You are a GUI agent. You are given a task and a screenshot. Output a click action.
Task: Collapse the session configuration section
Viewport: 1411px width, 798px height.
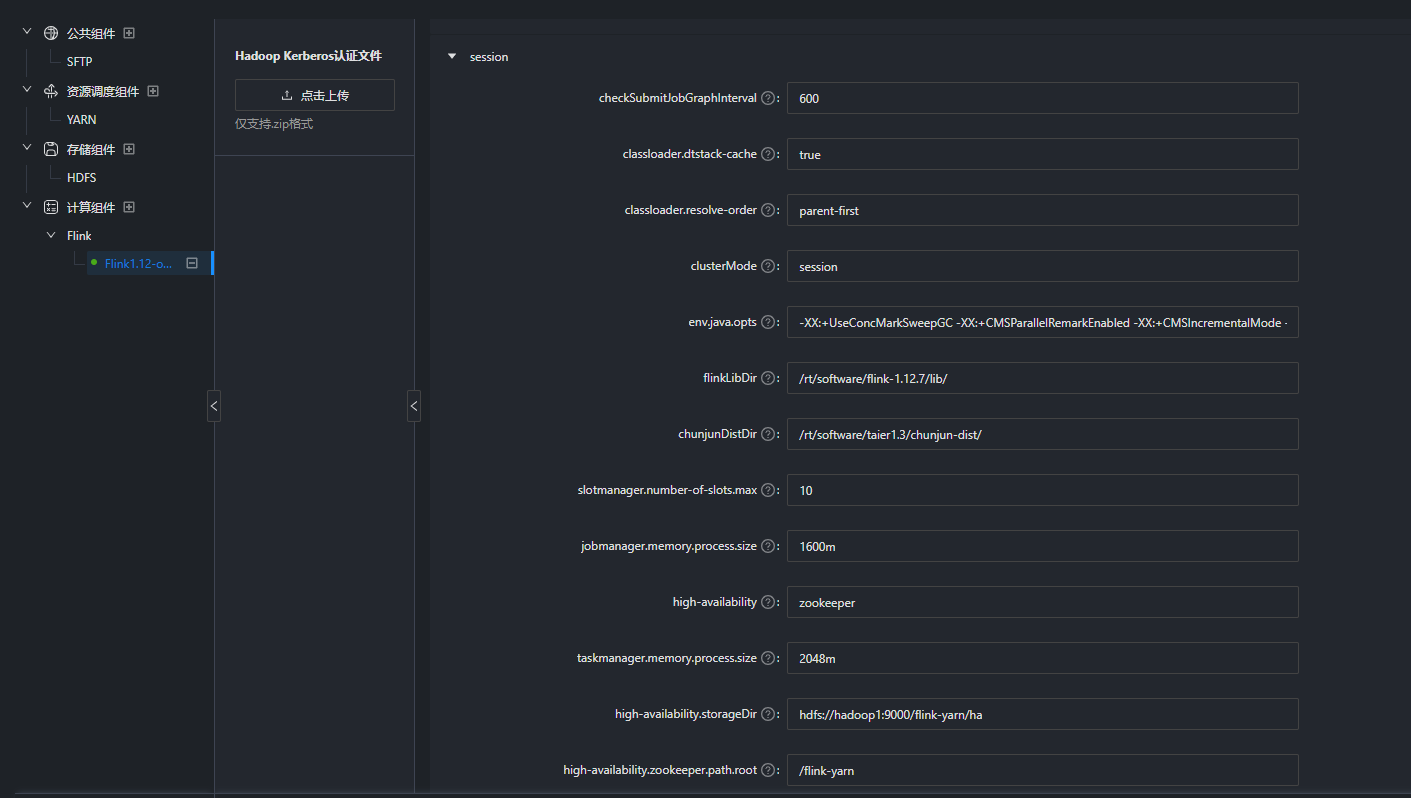click(452, 56)
